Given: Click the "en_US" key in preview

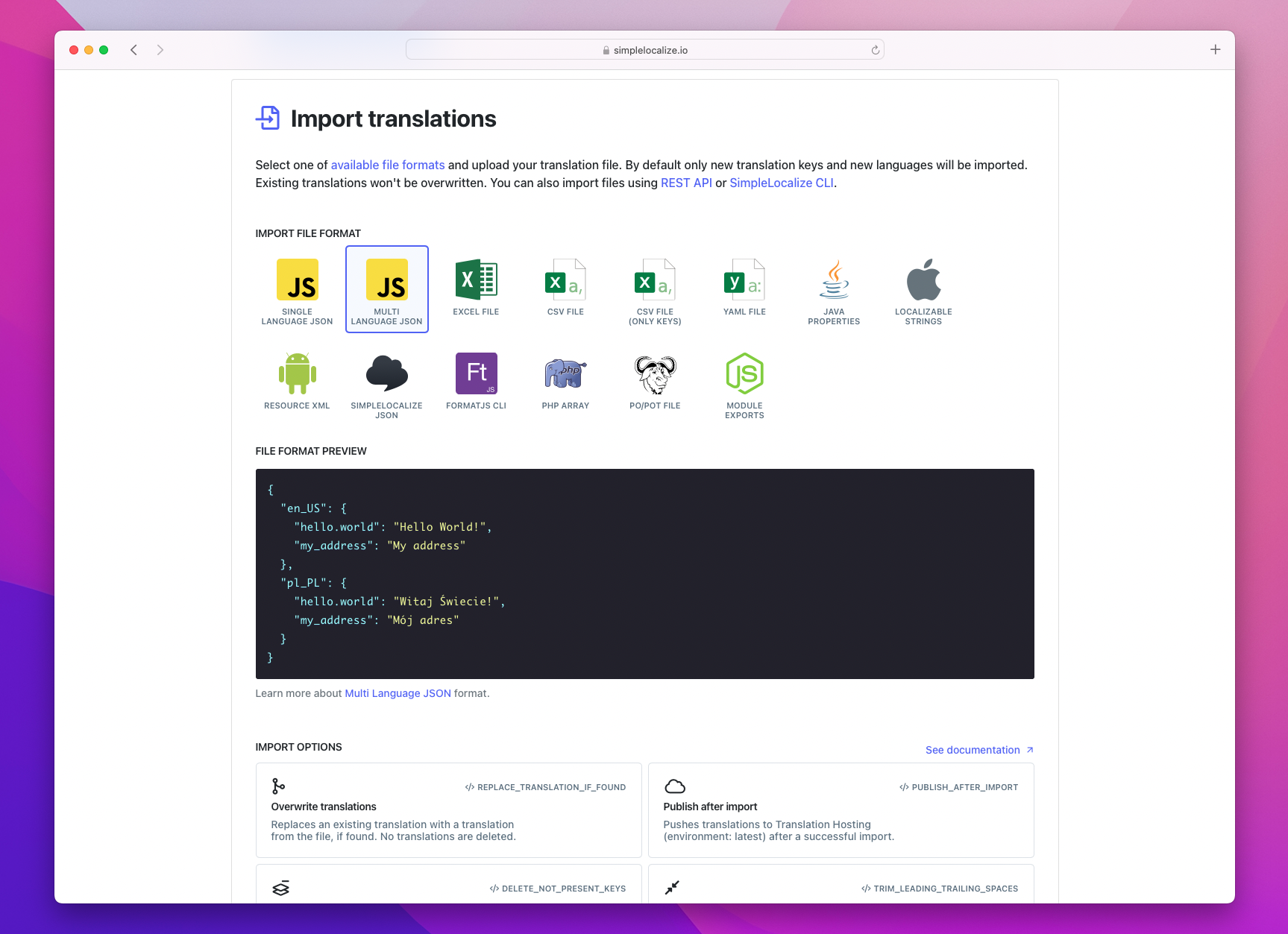Looking at the screenshot, I should tap(304, 508).
